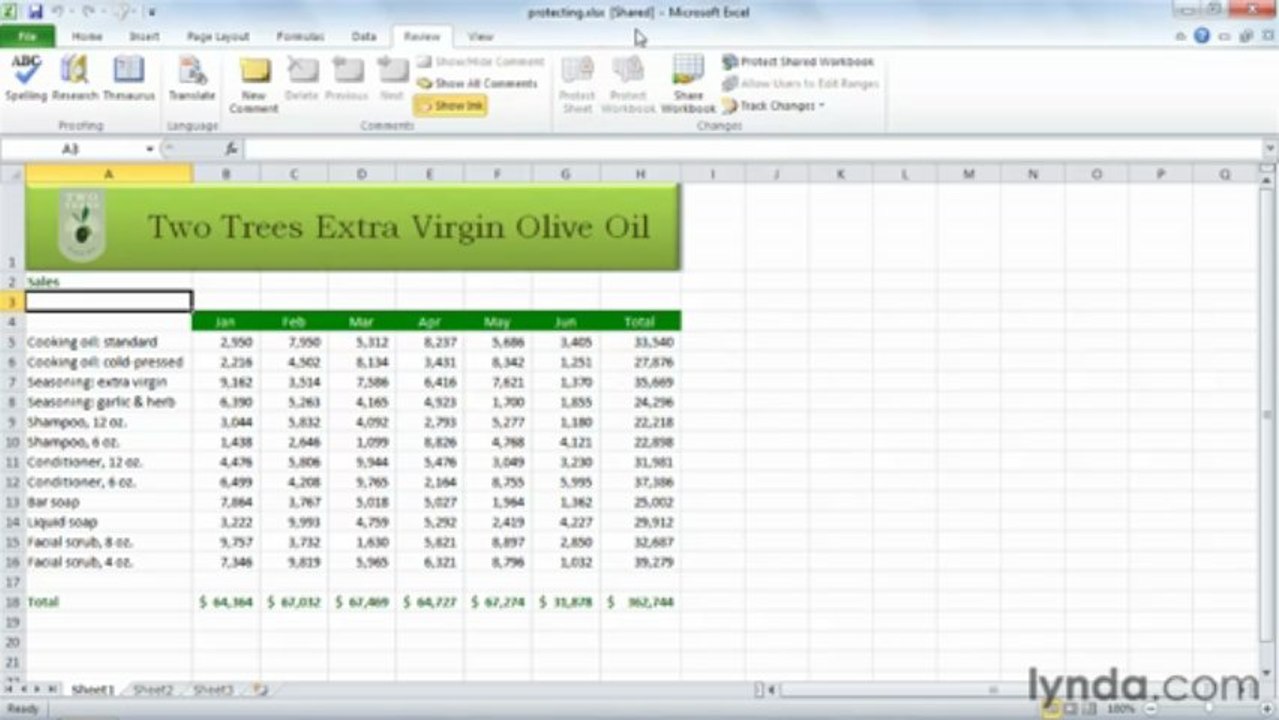Viewport: 1279px width, 720px height.
Task: Select the Total label in row 18
Action: coord(109,602)
